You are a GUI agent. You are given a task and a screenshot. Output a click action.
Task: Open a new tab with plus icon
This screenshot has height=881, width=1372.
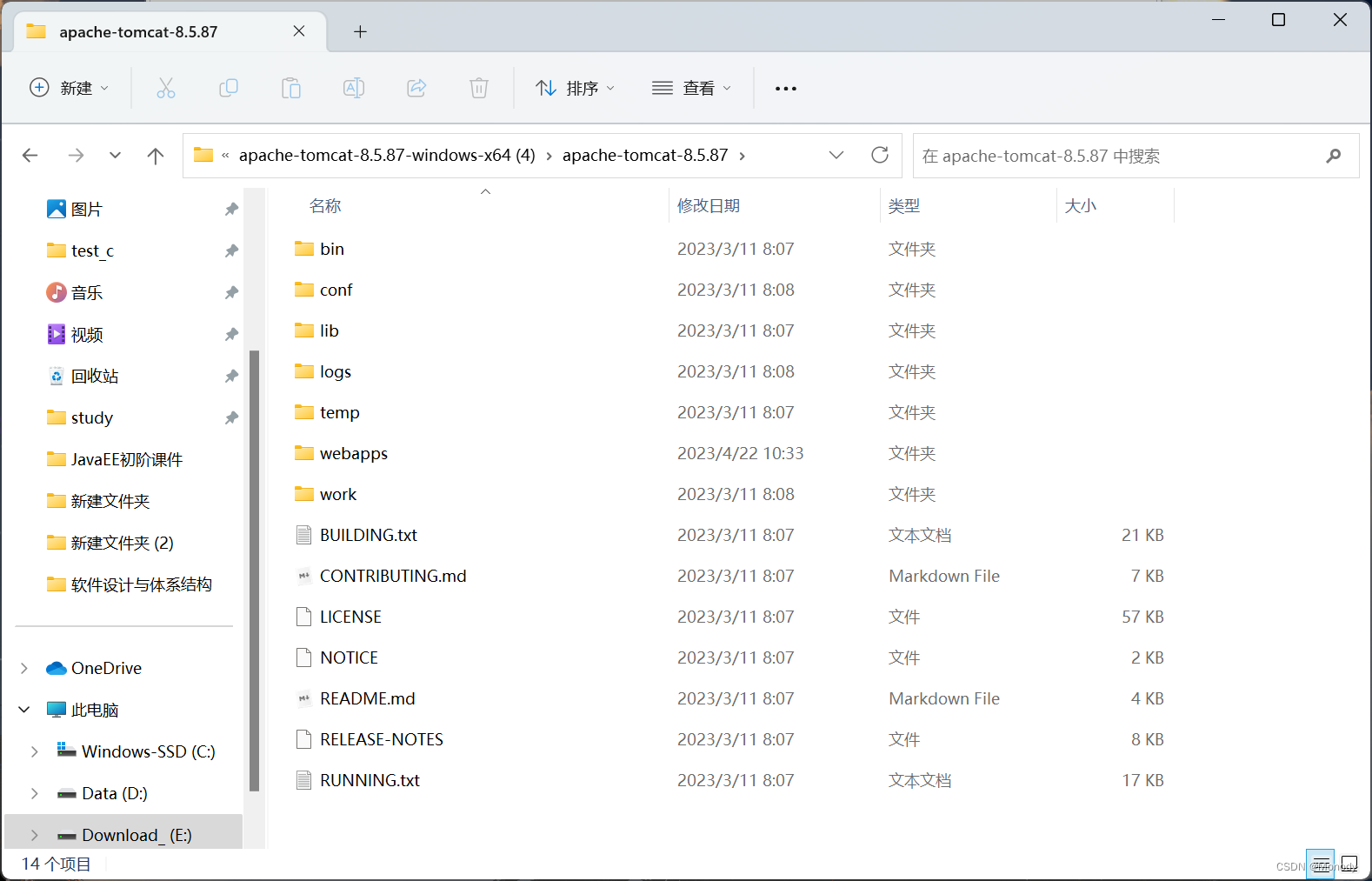[360, 32]
